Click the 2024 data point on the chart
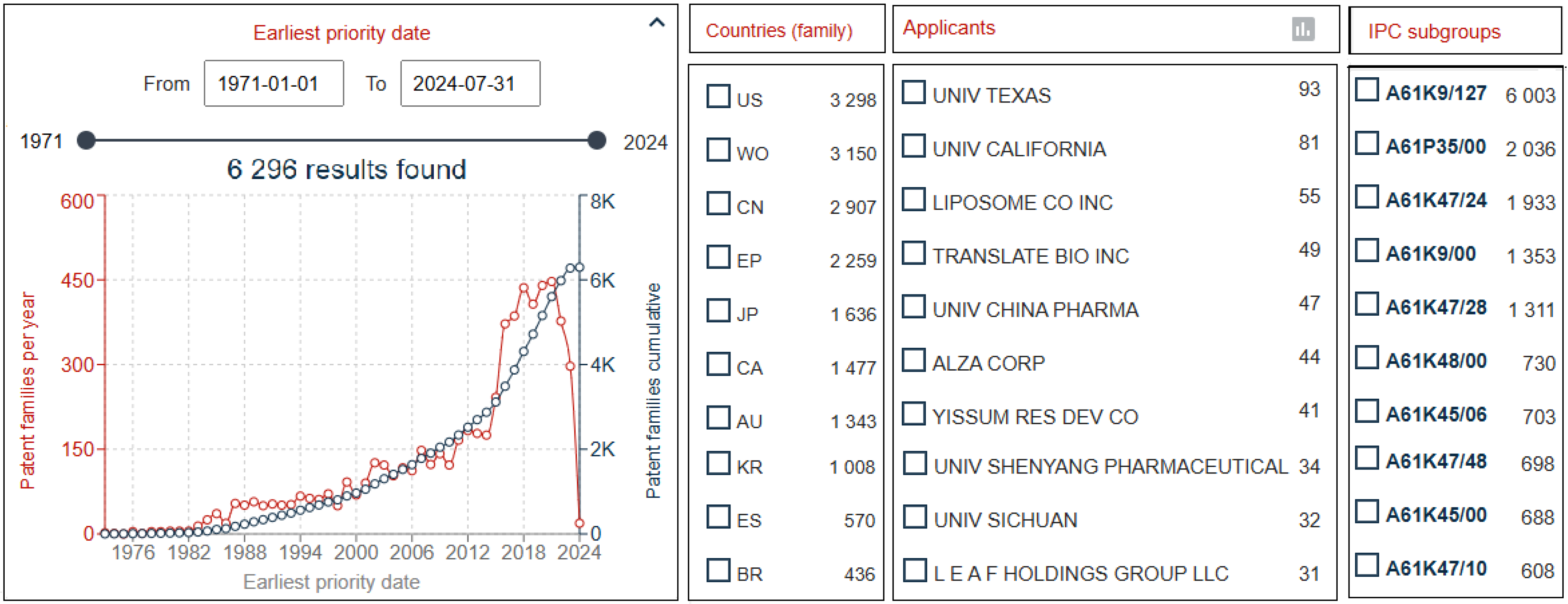 click(x=579, y=523)
